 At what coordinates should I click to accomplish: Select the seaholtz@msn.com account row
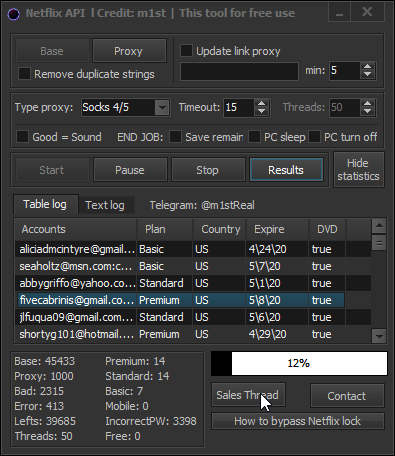click(x=193, y=266)
